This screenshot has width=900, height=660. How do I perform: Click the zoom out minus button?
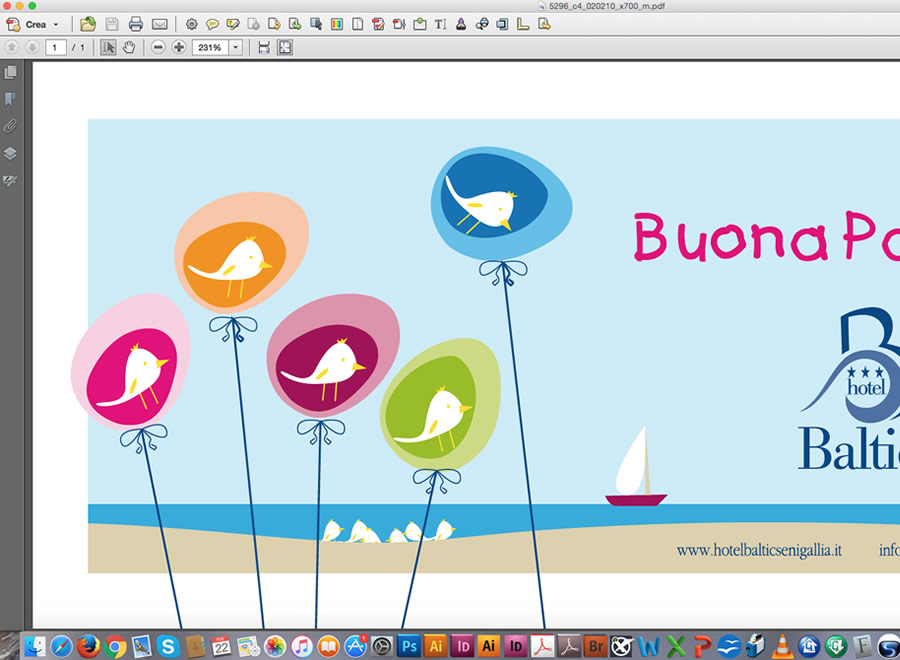pyautogui.click(x=158, y=47)
